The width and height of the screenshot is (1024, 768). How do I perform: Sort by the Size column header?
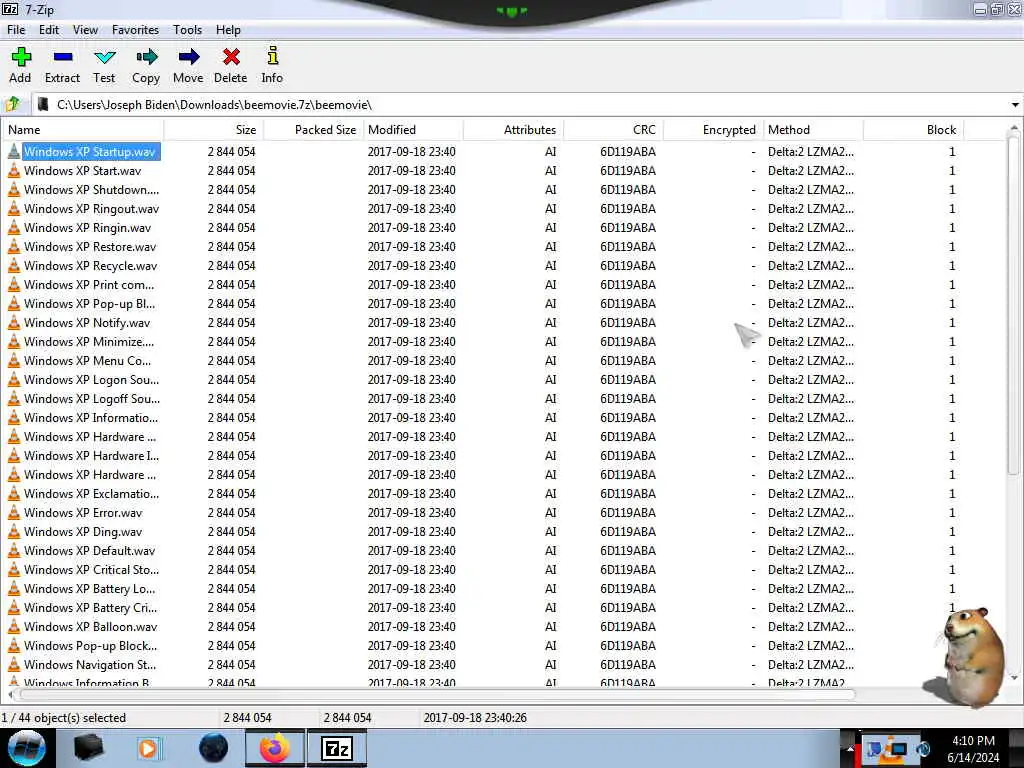(x=214, y=130)
